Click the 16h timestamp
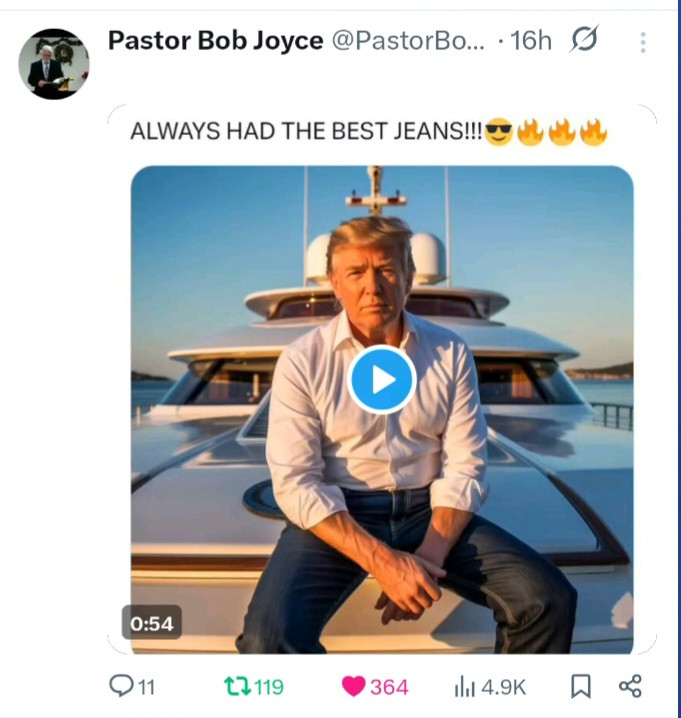Image resolution: width=681 pixels, height=718 pixels. [x=530, y=40]
